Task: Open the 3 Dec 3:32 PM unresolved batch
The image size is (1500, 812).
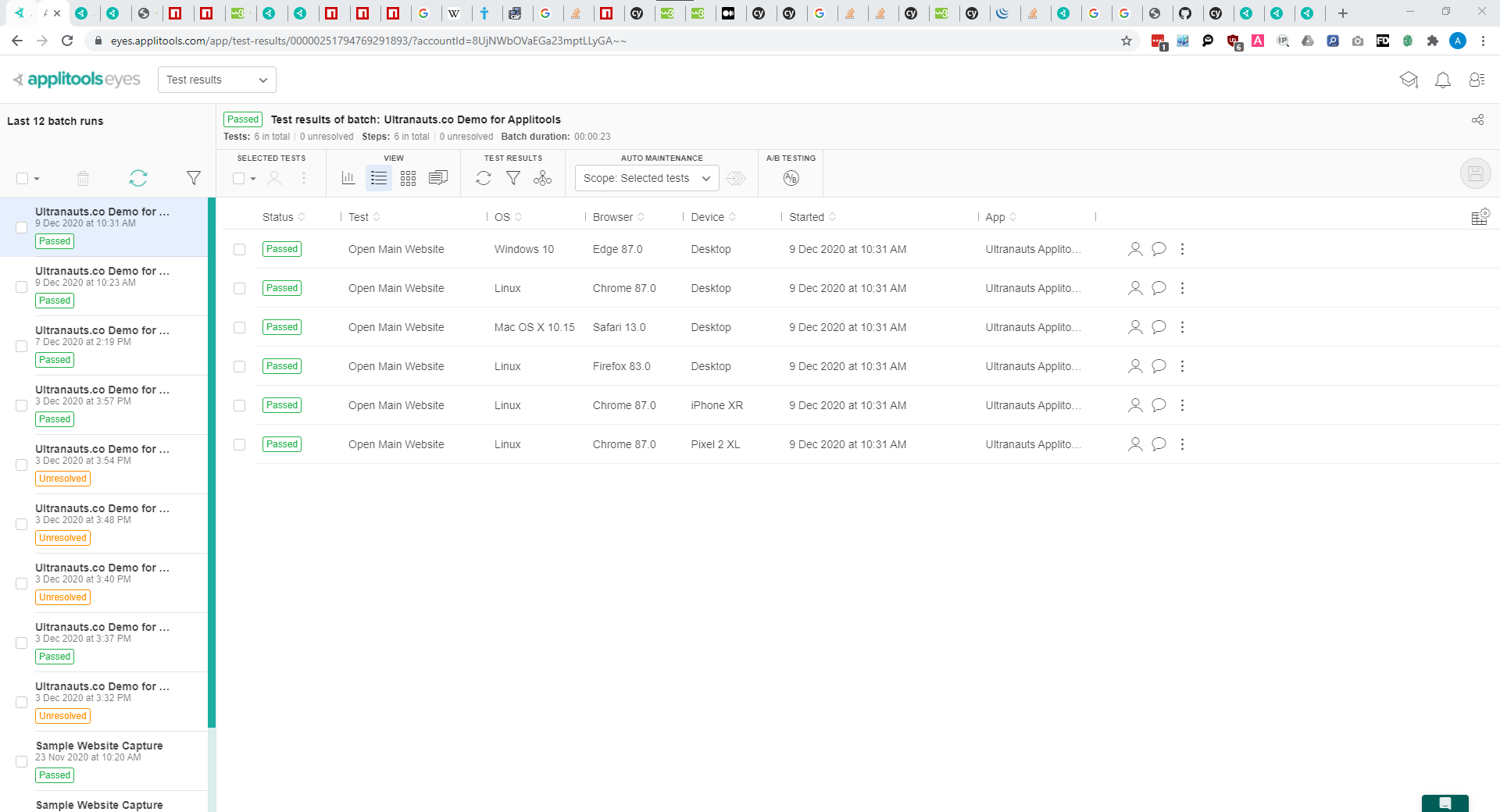Action: (x=104, y=702)
